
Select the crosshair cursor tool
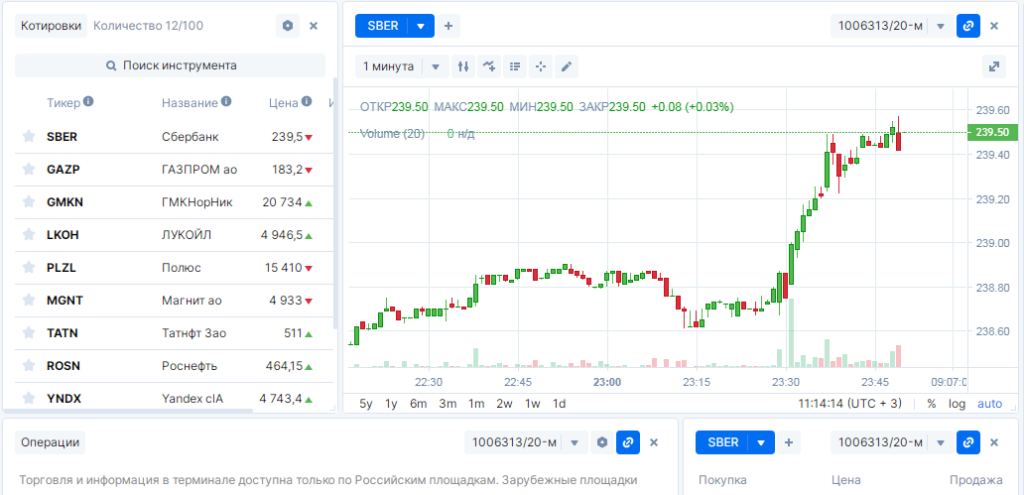(541, 67)
